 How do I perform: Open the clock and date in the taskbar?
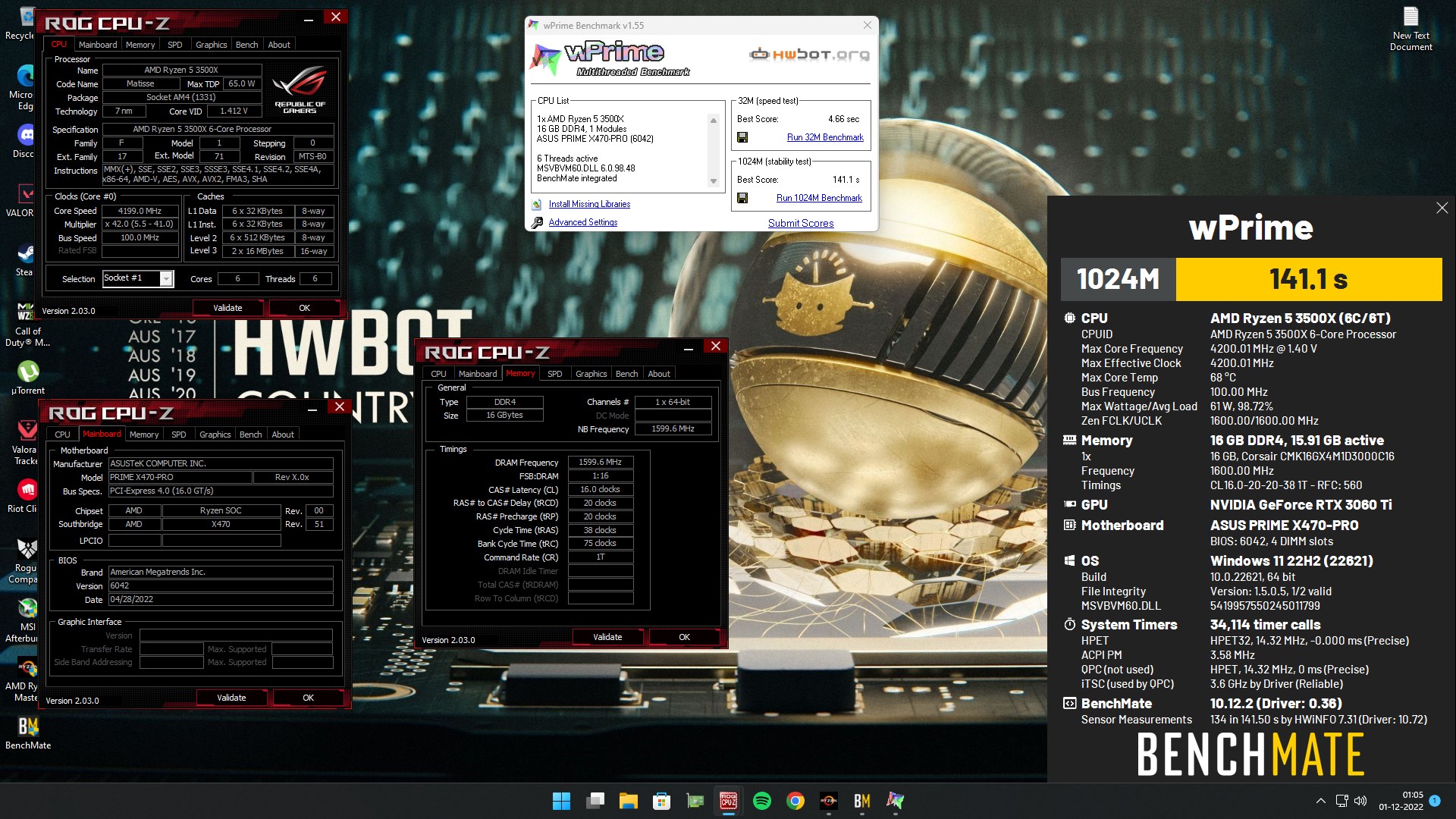pos(1401,801)
